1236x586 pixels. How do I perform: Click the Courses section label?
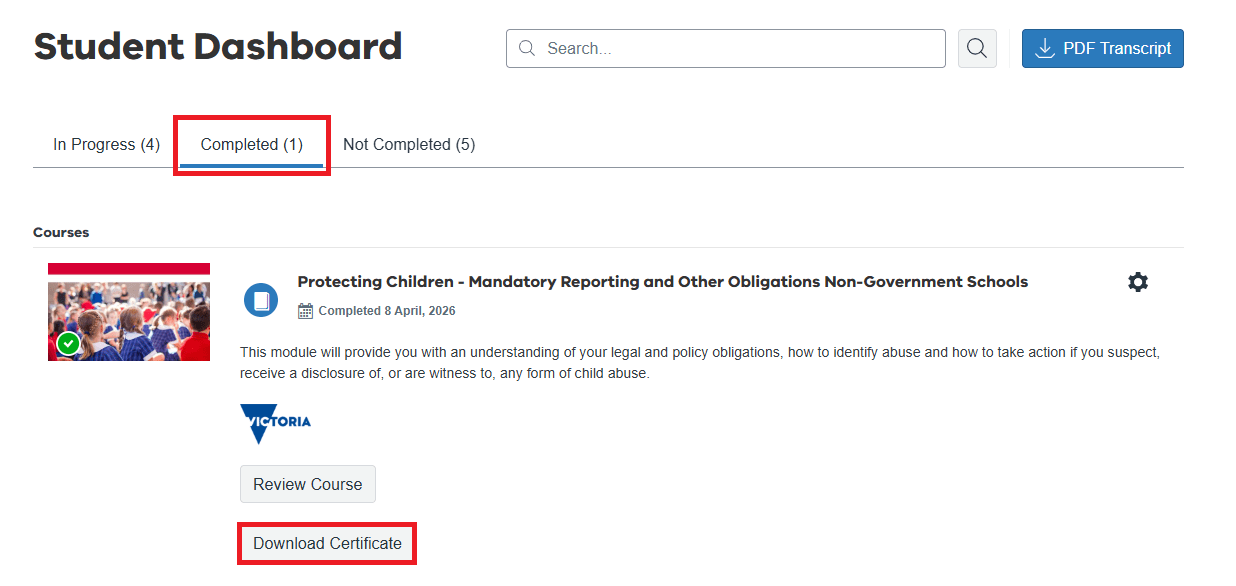pos(61,232)
